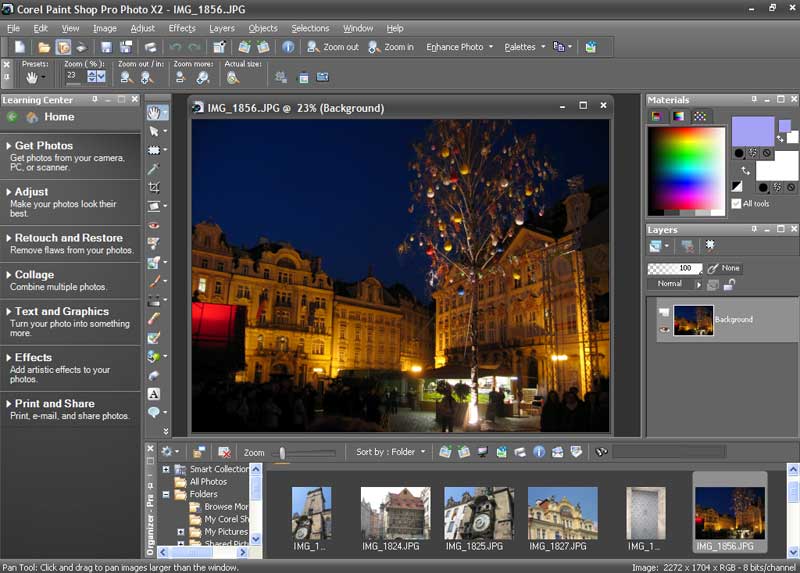Select the Dropper tool

coord(154,169)
